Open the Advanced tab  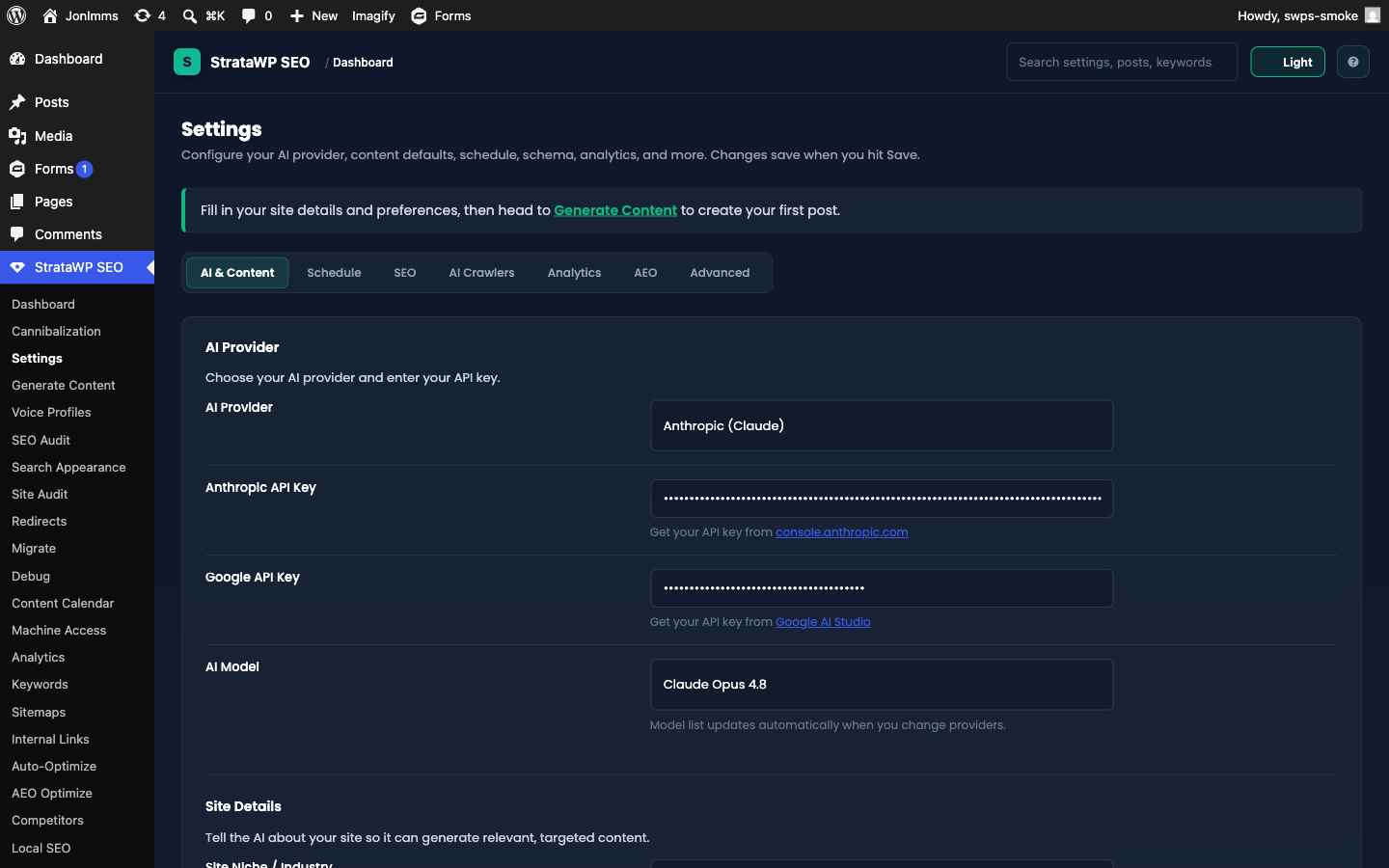[x=720, y=273]
